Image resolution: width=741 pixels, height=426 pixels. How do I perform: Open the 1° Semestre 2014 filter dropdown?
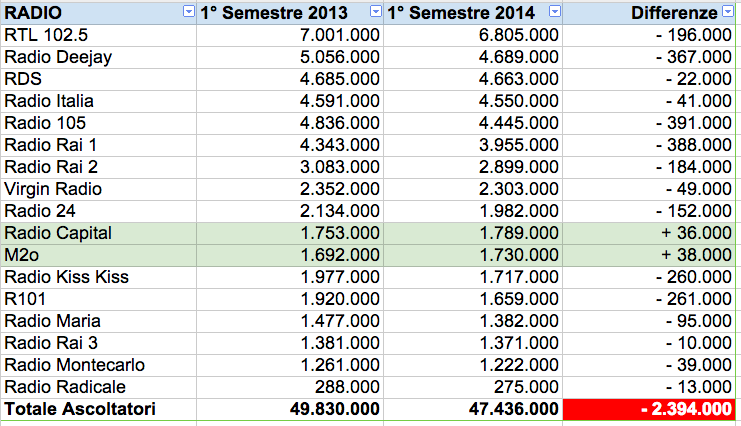coord(555,12)
